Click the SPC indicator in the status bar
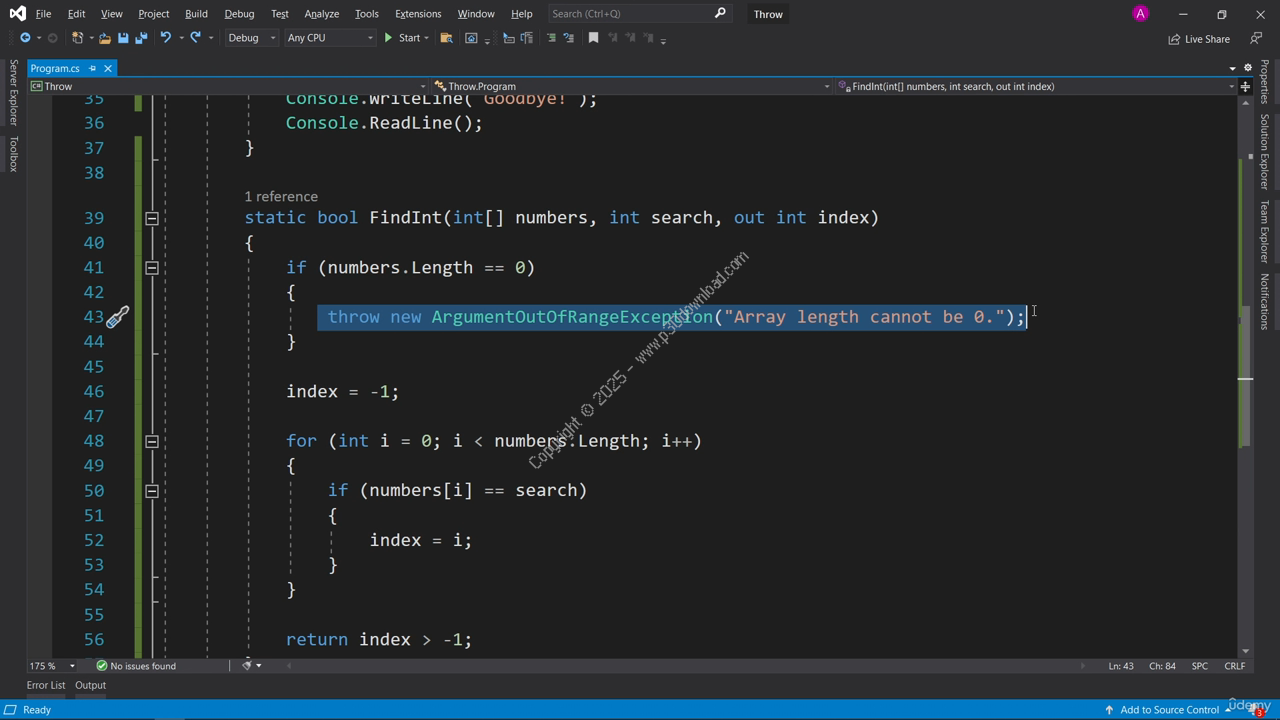 pos(1200,666)
